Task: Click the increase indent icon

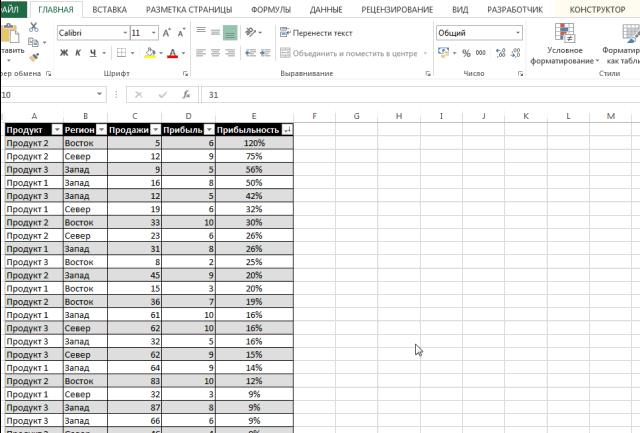Action: coord(265,53)
